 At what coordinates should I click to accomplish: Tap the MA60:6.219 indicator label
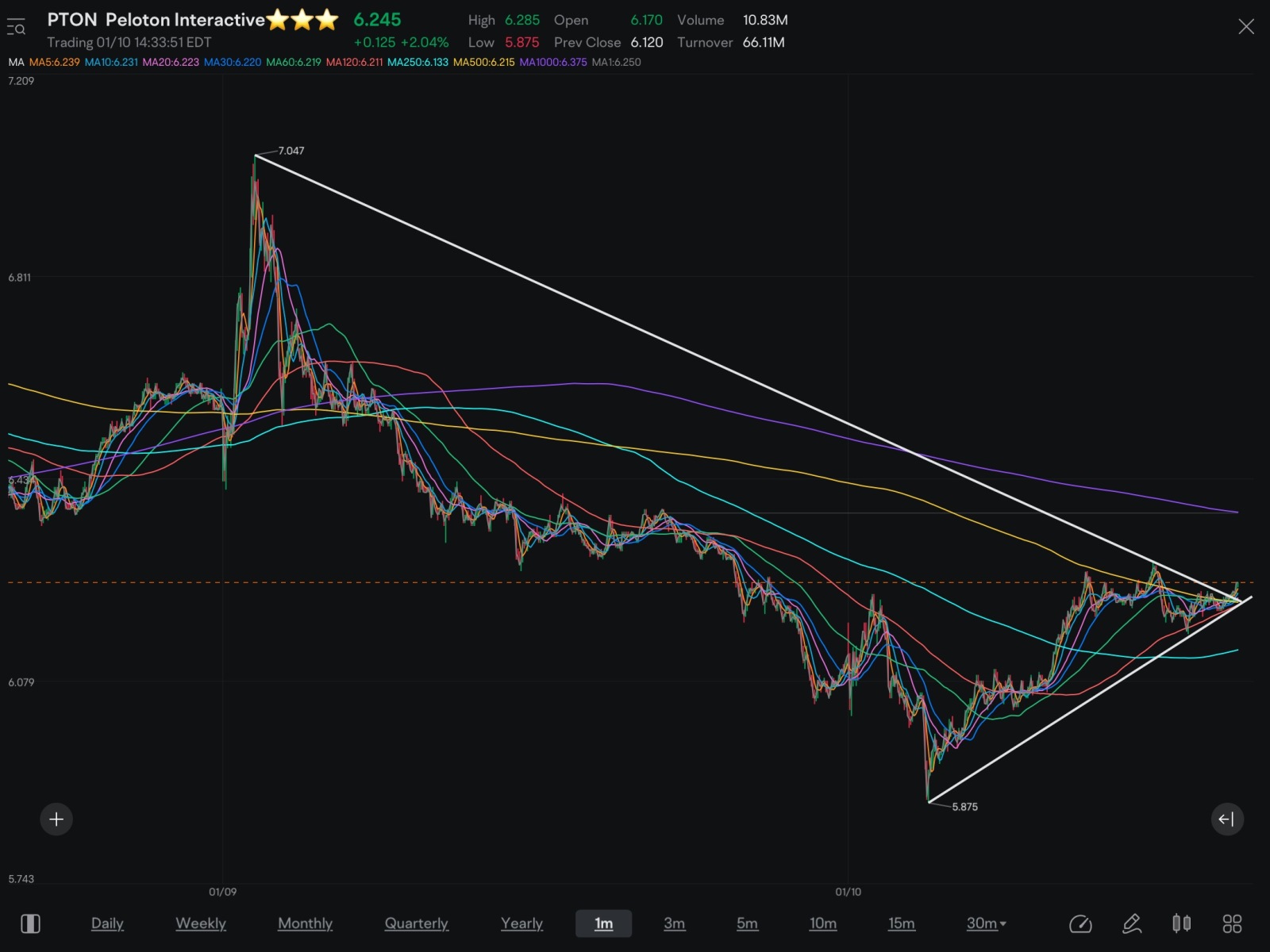(x=294, y=62)
